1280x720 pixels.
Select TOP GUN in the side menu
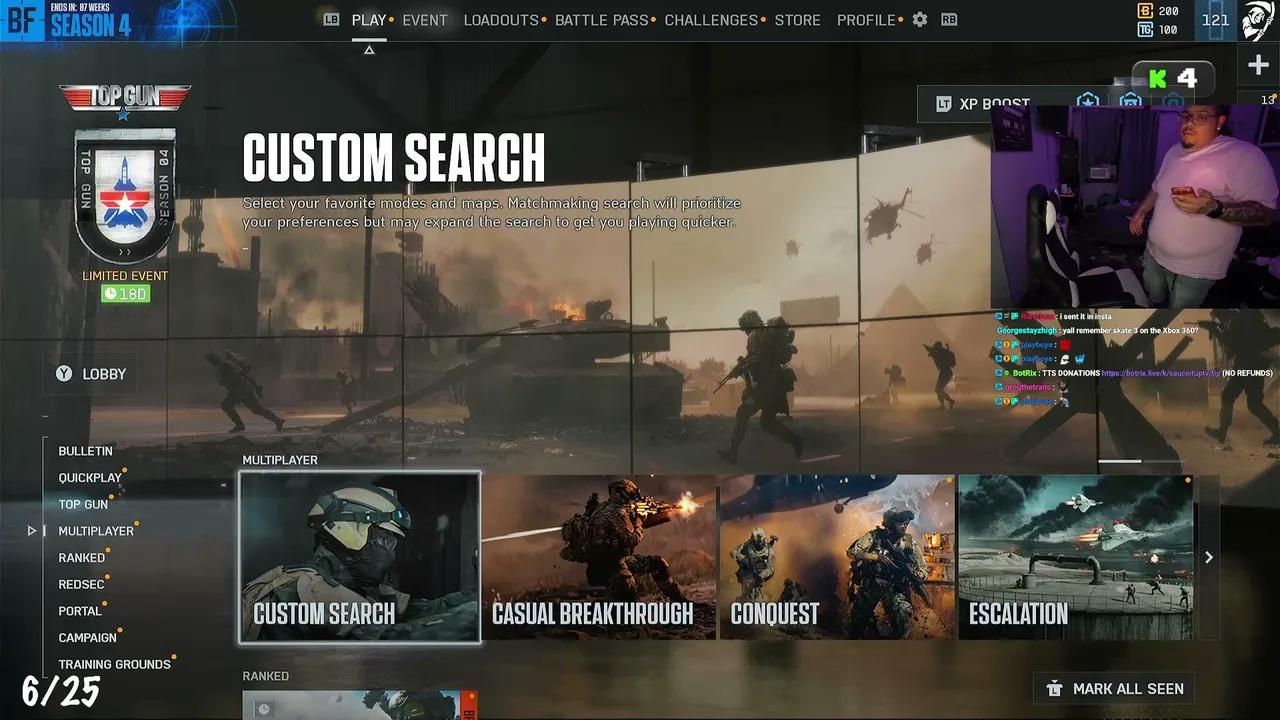coord(83,505)
